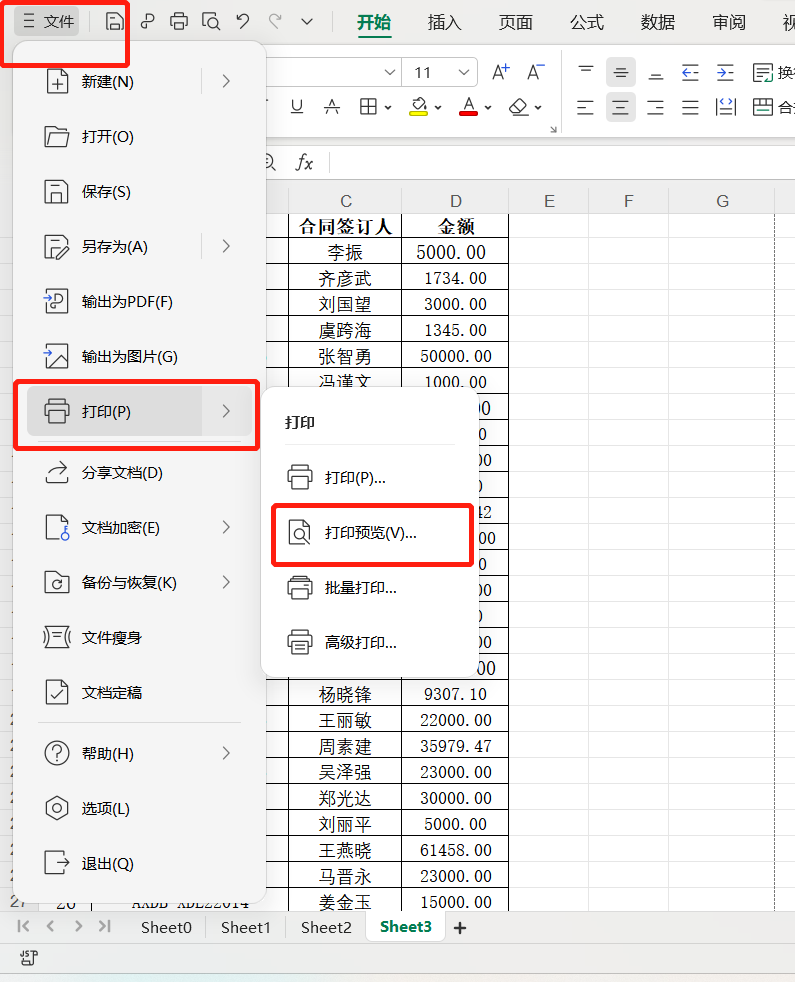Expand the 另存为(A) submenu arrow
Image resolution: width=795 pixels, height=982 pixels.
tap(226, 247)
